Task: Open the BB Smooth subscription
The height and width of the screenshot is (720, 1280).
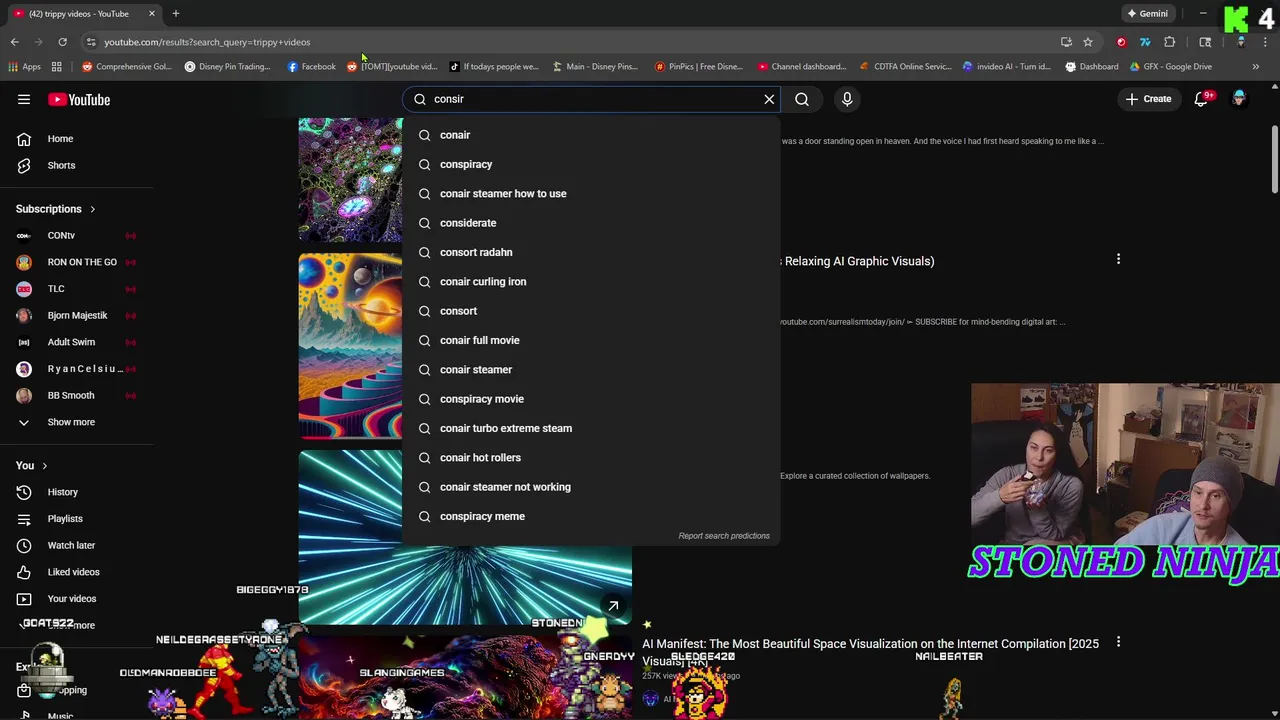Action: click(x=76, y=396)
